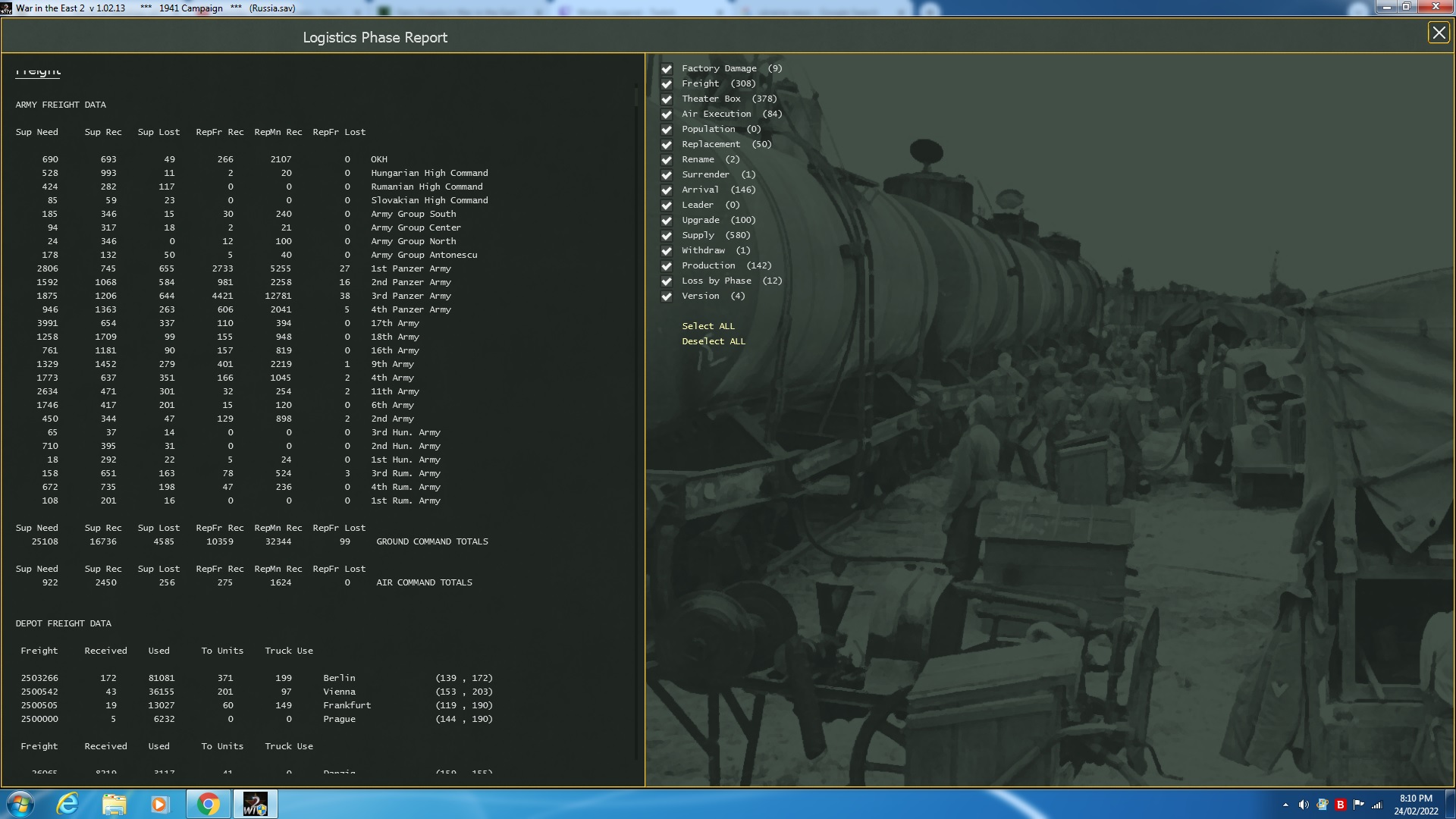Toggle the Theater Box checkbox
Screen dimensions: 1456x819
(667, 99)
